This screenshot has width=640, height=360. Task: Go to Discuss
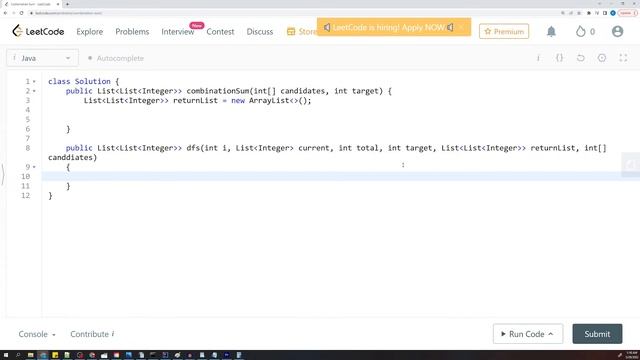(260, 31)
